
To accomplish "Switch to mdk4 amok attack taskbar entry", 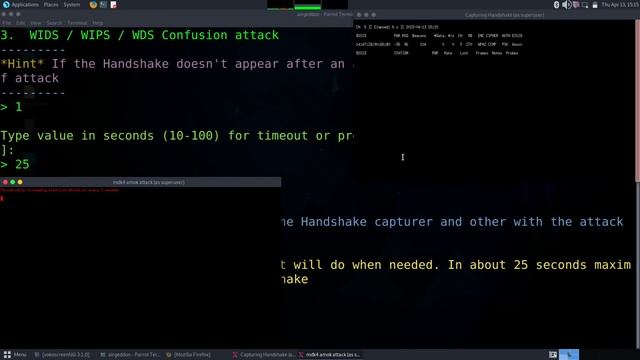I will (330, 355).
